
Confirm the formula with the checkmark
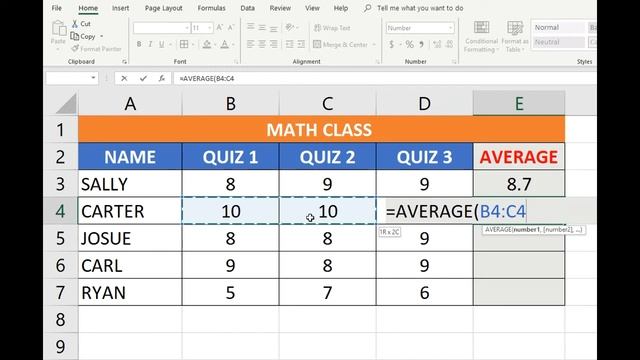coord(143,78)
